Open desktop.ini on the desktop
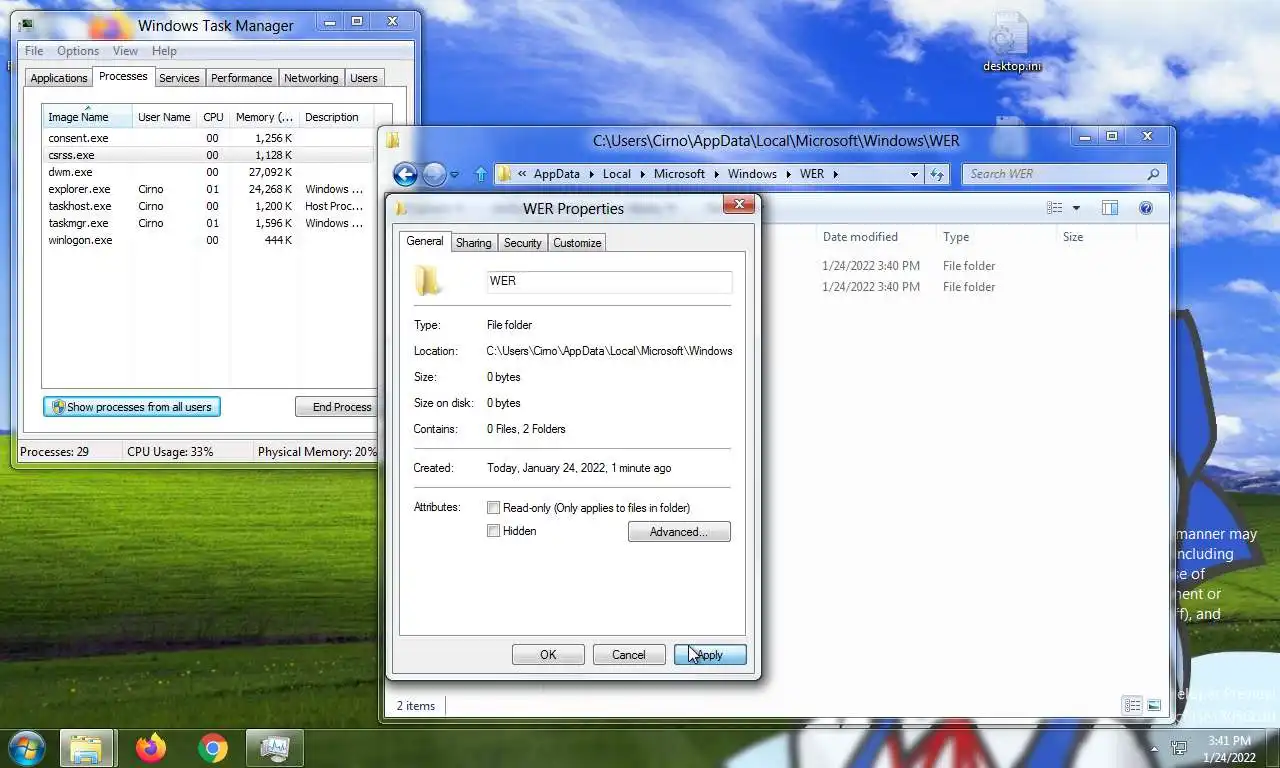Viewport: 1280px width, 768px height. point(1011,43)
